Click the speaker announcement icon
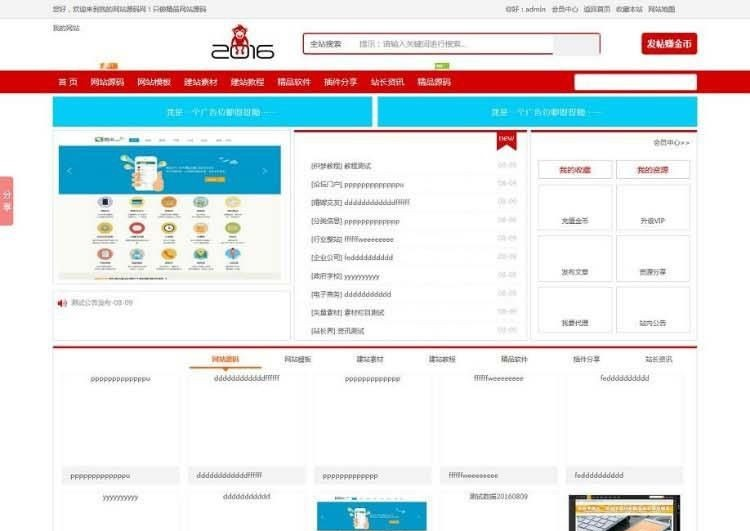This screenshot has width=750, height=531. pos(62,303)
